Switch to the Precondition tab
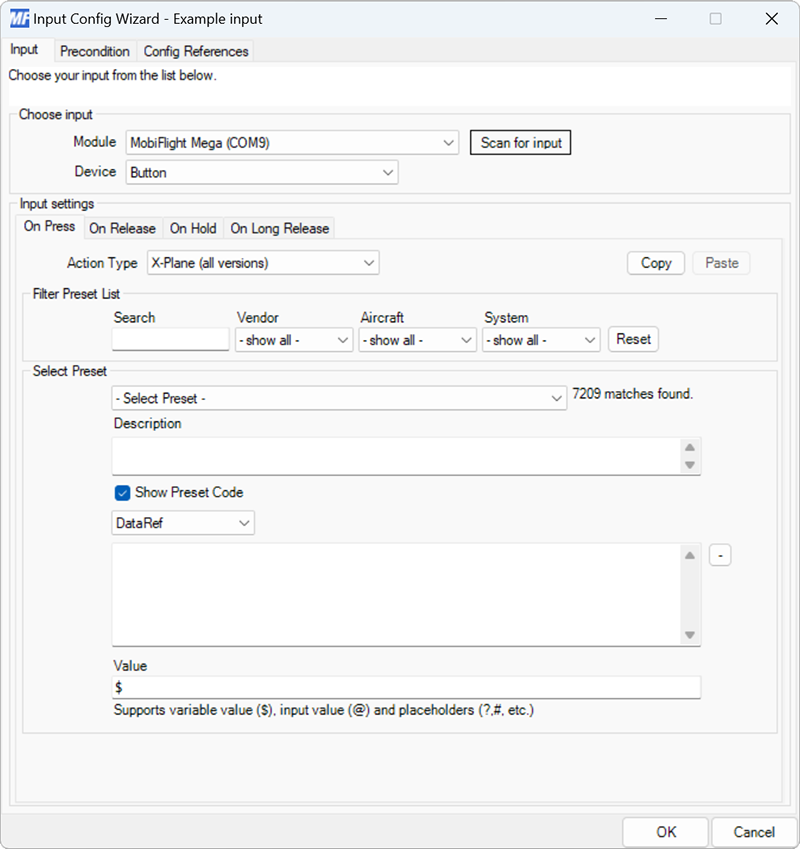The height and width of the screenshot is (849, 800). pos(95,51)
